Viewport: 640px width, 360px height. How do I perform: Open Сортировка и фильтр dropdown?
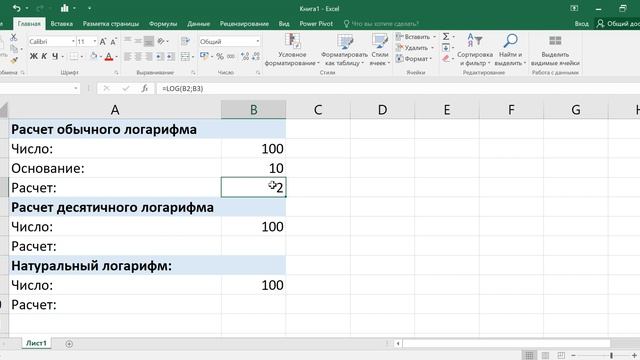[x=475, y=50]
